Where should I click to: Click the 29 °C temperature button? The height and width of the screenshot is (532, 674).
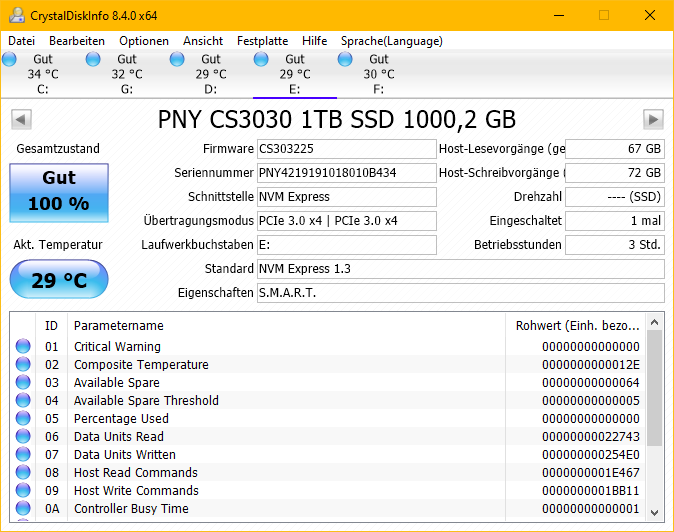[x=59, y=280]
